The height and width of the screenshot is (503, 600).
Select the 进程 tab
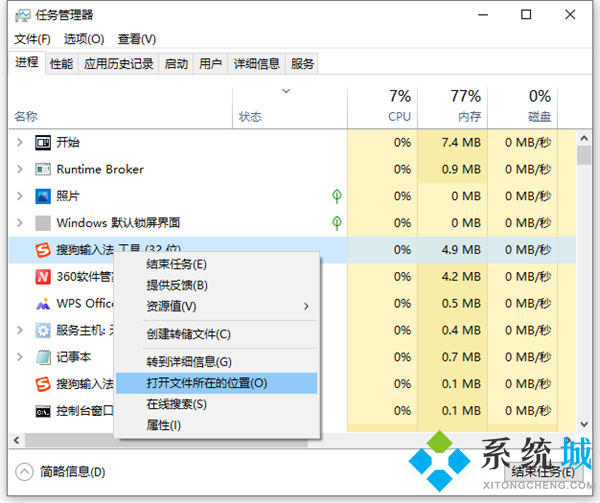pyautogui.click(x=26, y=62)
